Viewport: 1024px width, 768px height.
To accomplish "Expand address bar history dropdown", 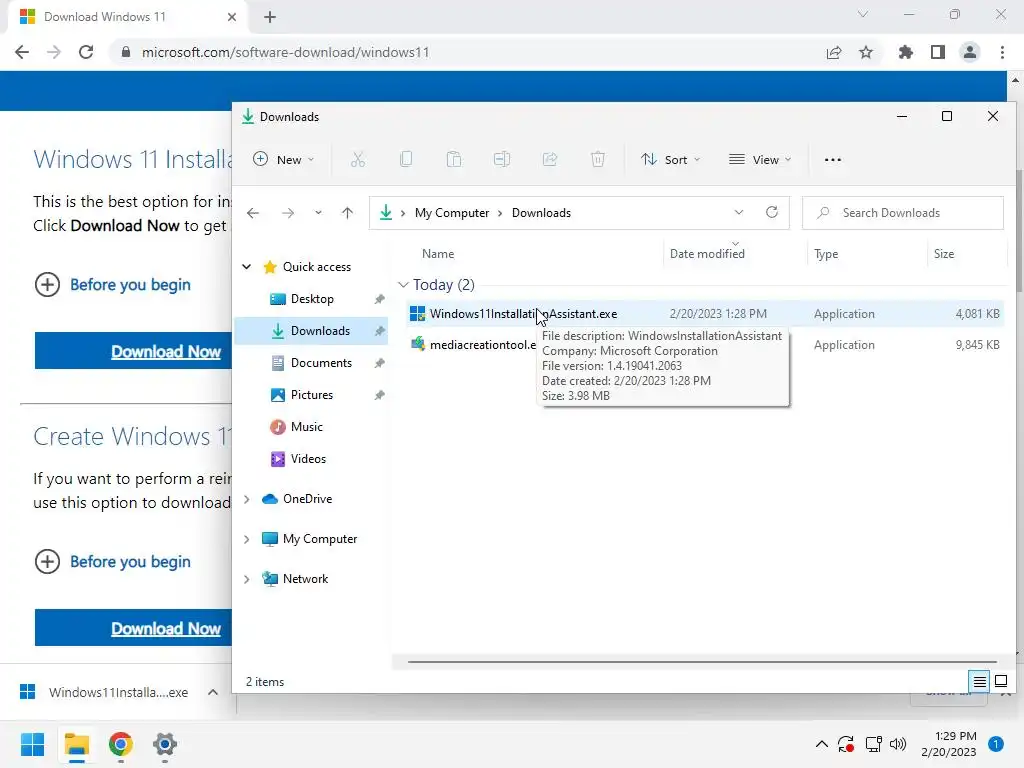I will coord(739,212).
